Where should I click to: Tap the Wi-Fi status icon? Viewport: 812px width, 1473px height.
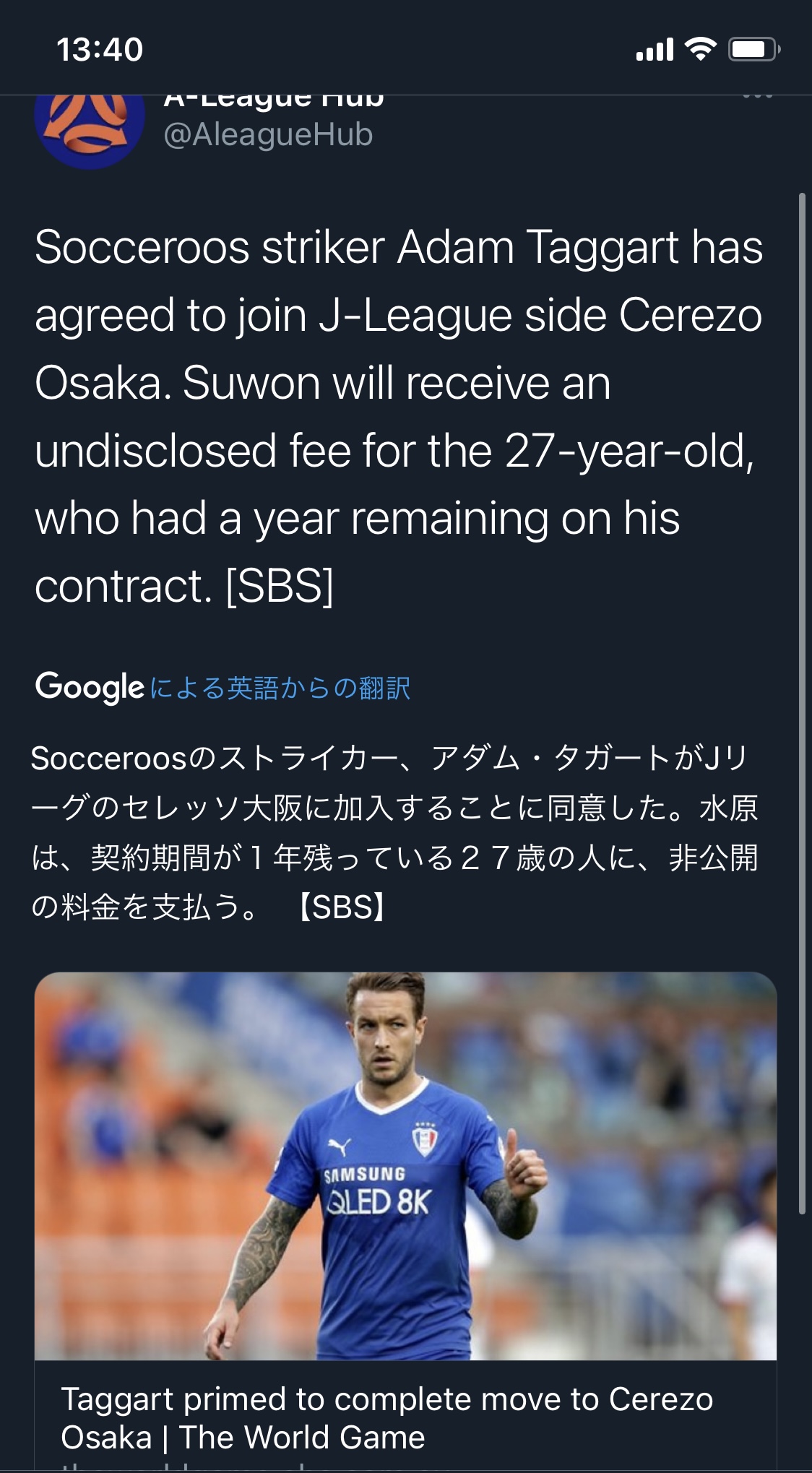click(699, 50)
